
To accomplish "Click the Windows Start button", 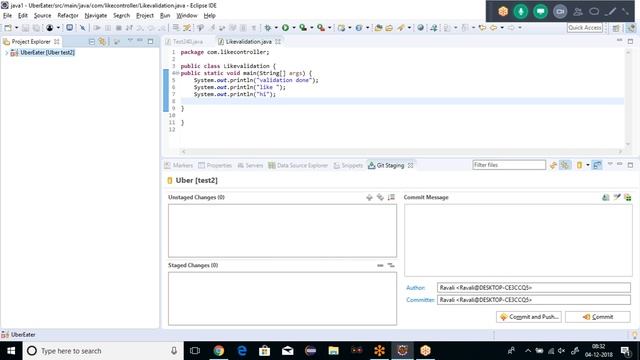I will (11, 351).
